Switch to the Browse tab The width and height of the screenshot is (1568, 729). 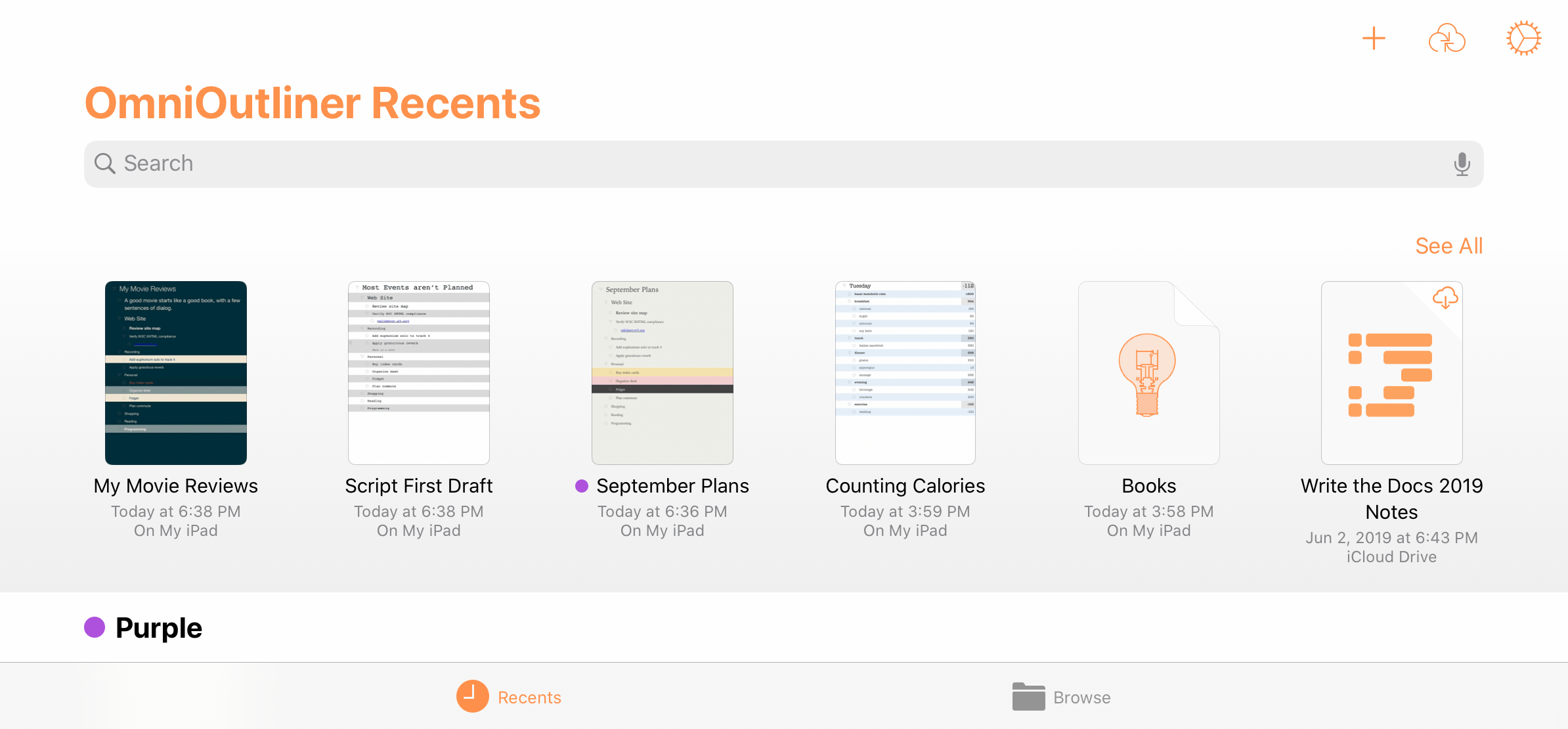pos(1061,696)
